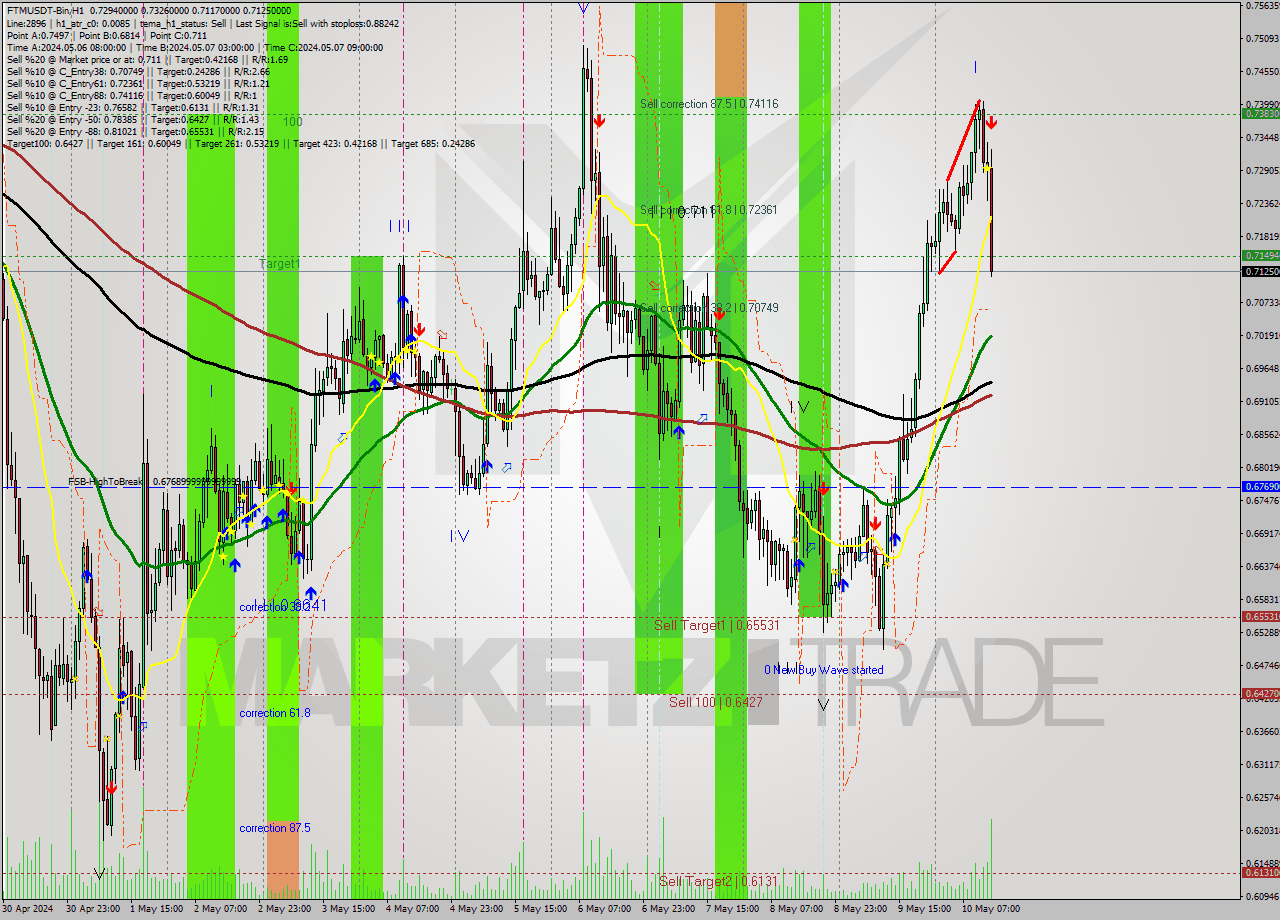Select the 'Last Signal is:Sell with stoploss' text
The image size is (1280, 920).
(298, 23)
